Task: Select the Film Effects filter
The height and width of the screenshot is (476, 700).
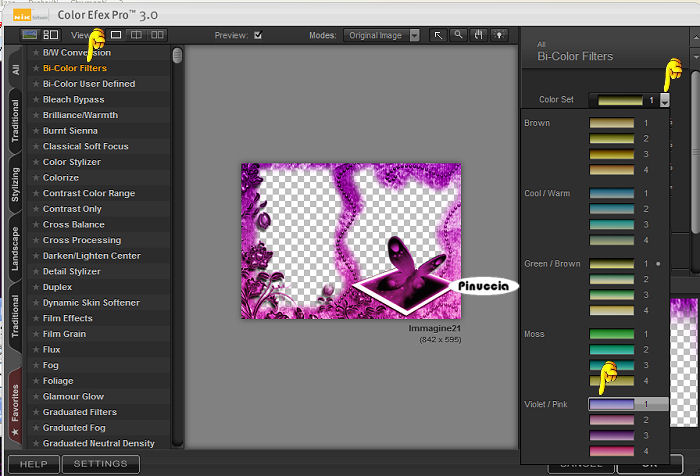Action: pyautogui.click(x=67, y=318)
